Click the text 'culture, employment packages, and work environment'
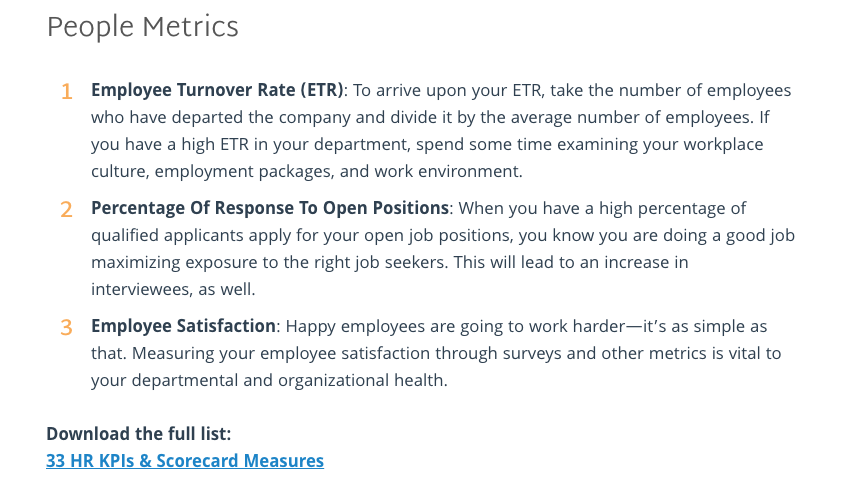The image size is (850, 491). tap(306, 171)
